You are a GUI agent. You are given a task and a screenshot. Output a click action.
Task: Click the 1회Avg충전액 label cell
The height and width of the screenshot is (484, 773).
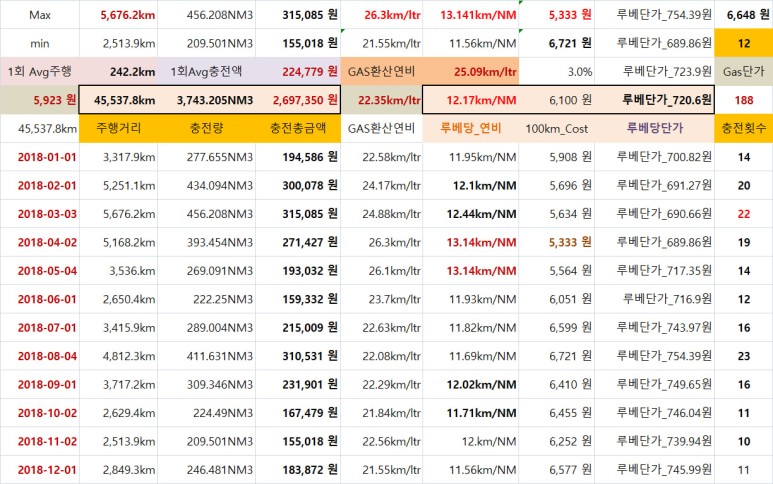207,71
